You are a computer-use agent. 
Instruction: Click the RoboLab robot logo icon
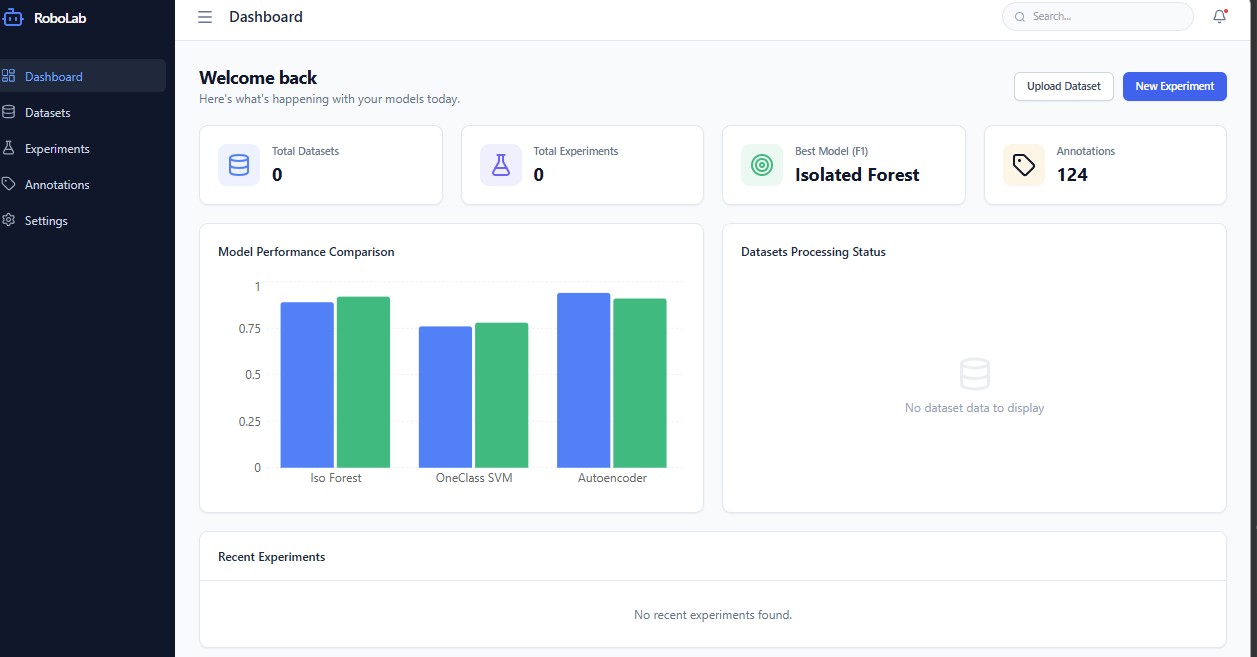11,16
